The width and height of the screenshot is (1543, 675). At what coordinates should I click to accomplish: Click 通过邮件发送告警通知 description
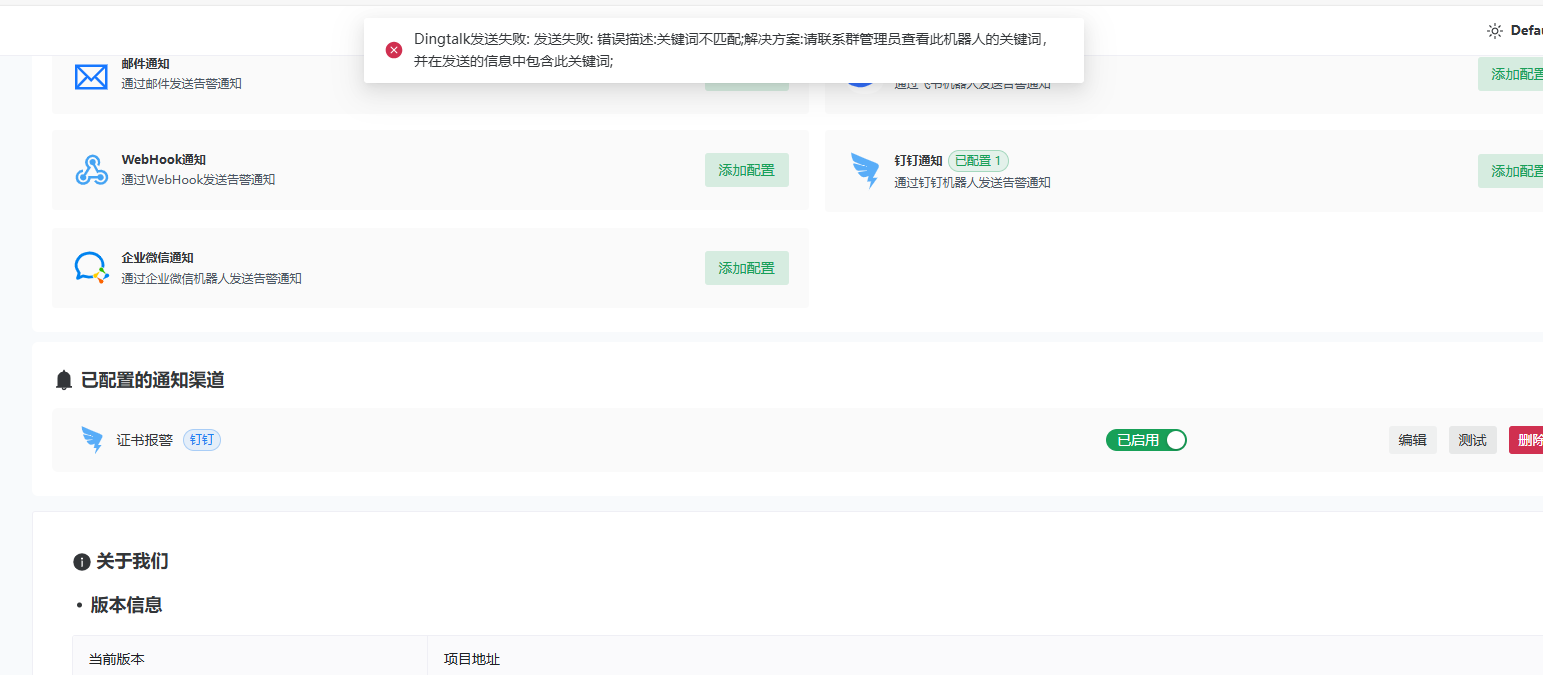(182, 84)
